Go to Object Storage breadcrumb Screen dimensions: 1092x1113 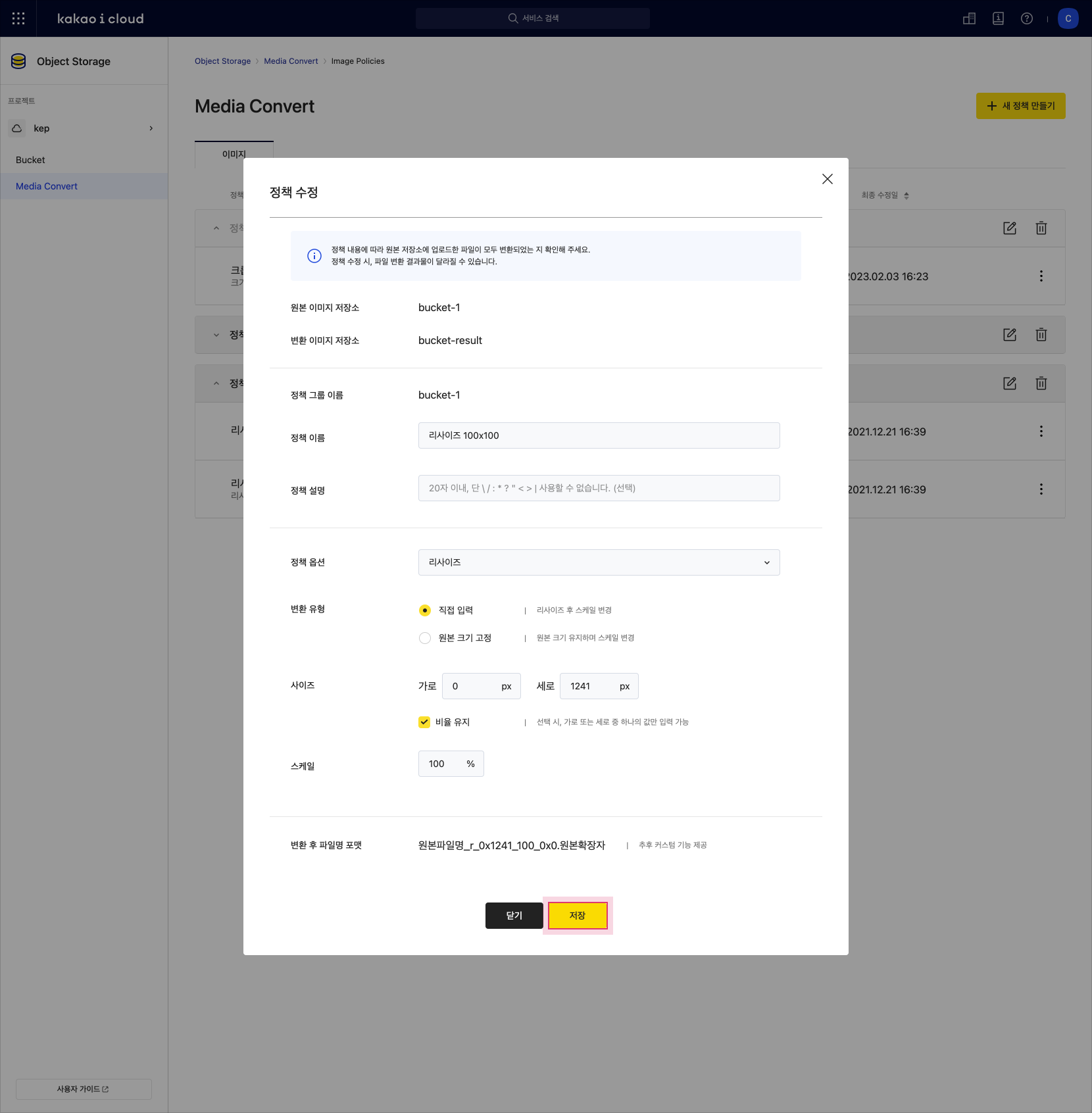(222, 61)
